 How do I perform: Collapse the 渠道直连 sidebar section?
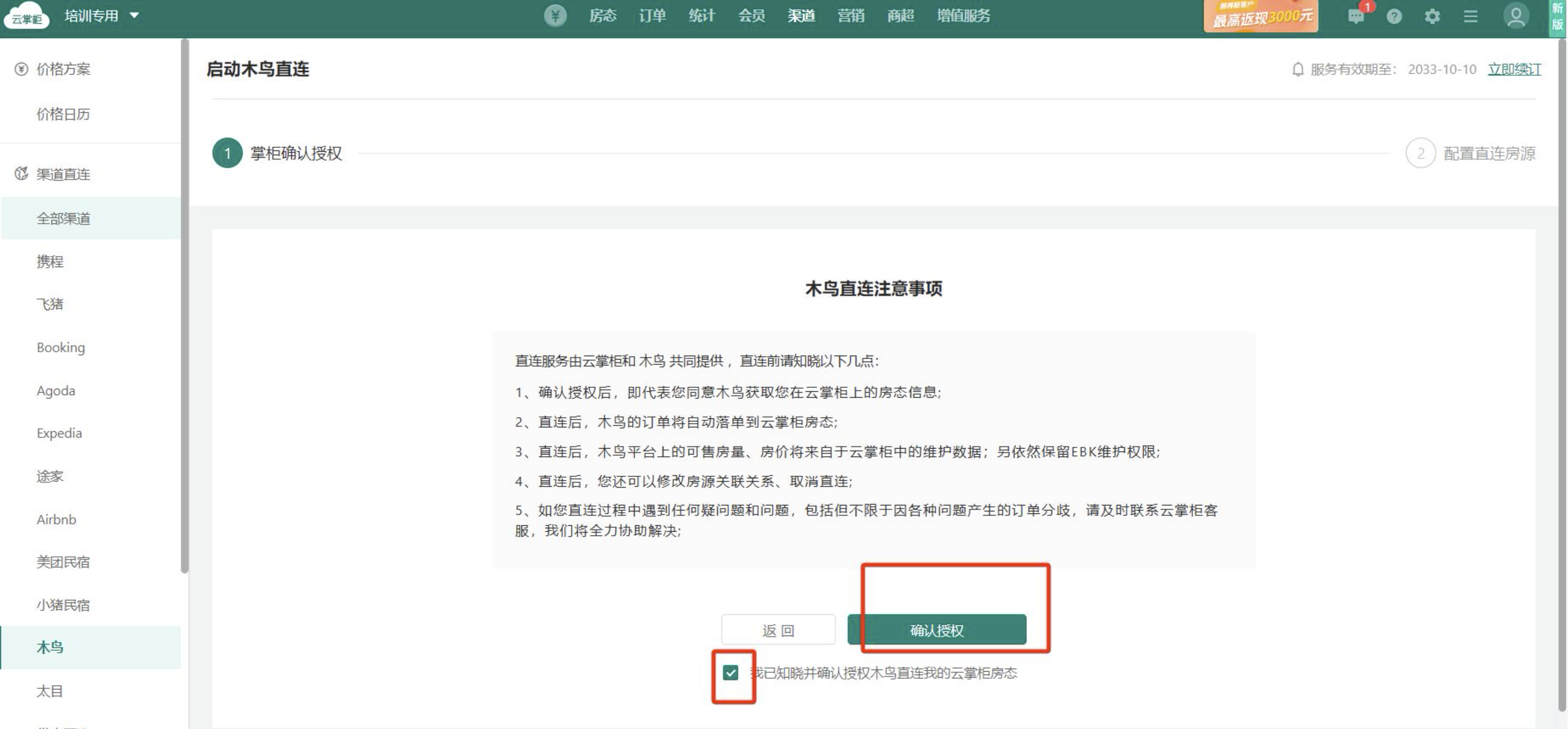coord(63,175)
